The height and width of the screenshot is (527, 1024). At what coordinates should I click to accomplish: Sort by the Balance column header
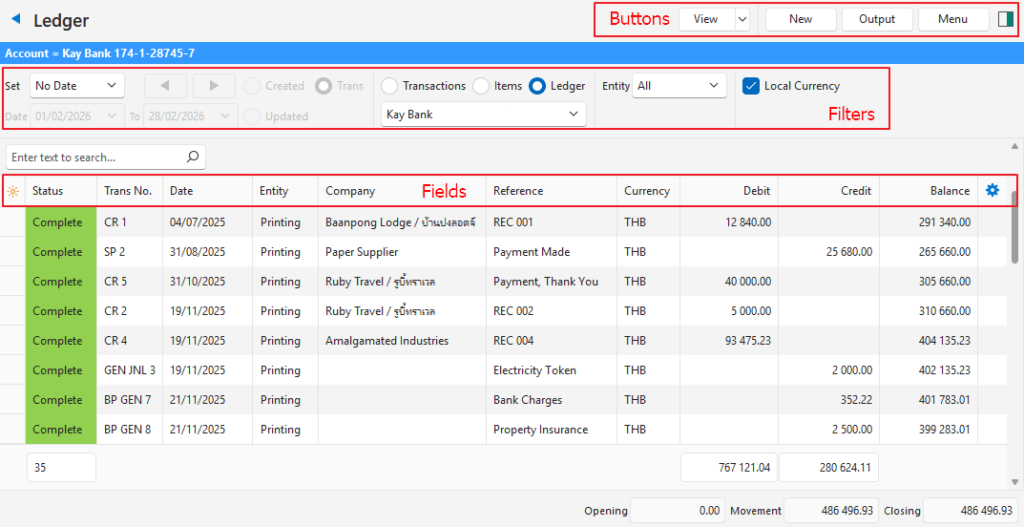tap(928, 191)
